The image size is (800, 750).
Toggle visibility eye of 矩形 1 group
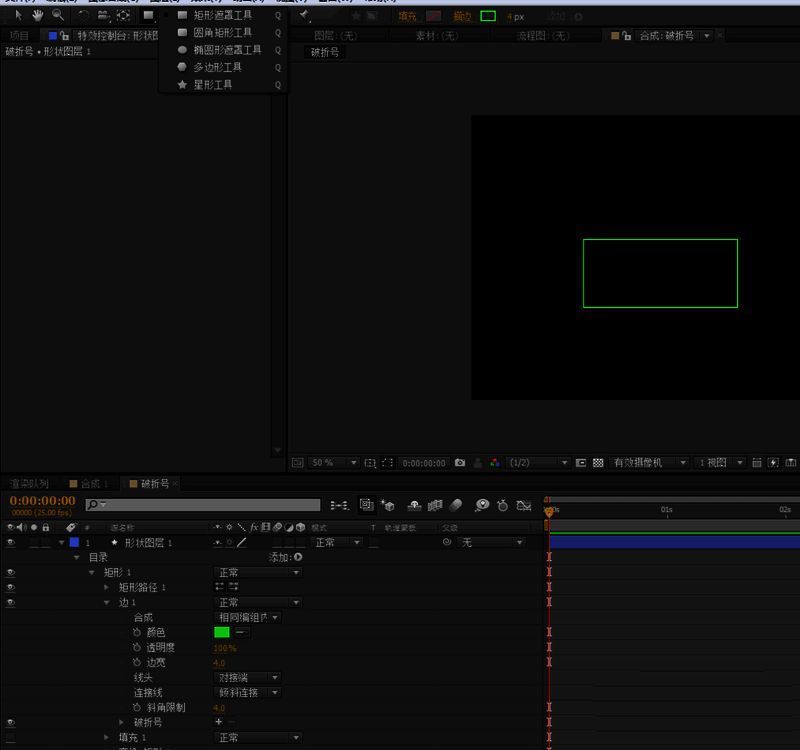(x=11, y=572)
